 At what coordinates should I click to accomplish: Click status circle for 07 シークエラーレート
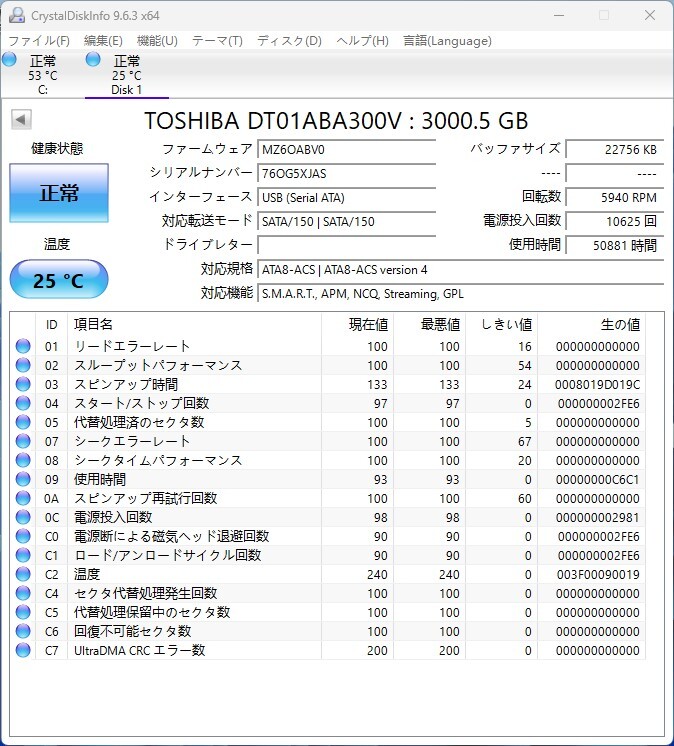23,441
